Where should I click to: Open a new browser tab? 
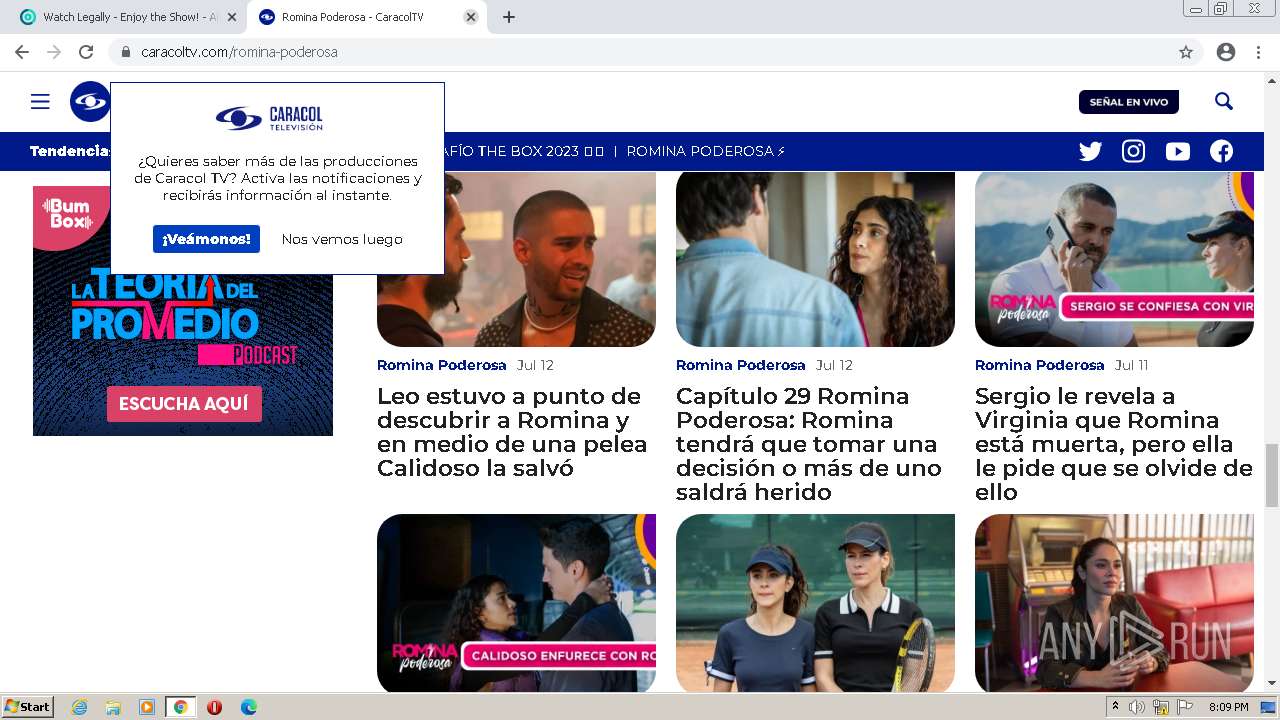point(508,17)
